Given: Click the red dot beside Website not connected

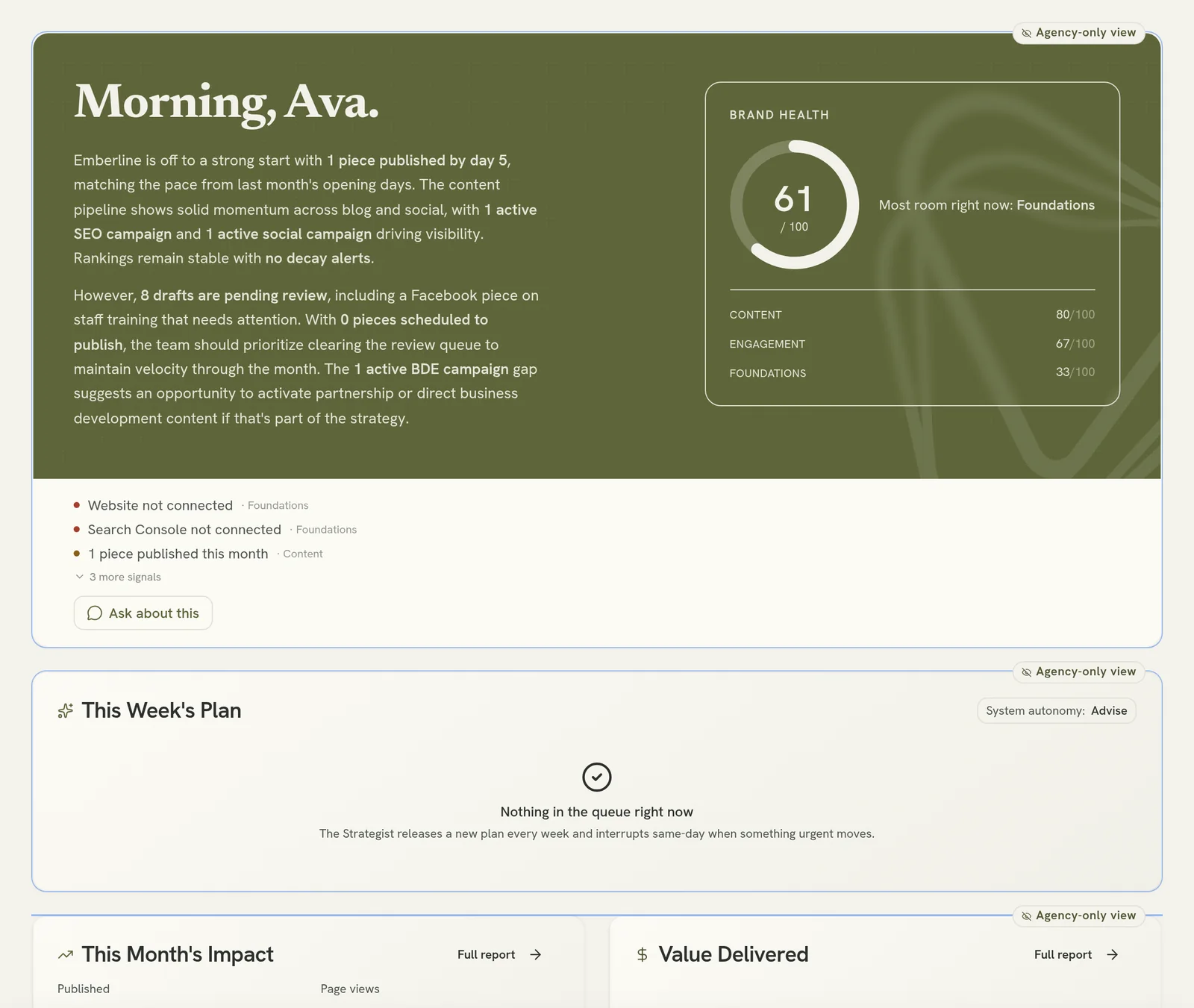Looking at the screenshot, I should pos(77,505).
